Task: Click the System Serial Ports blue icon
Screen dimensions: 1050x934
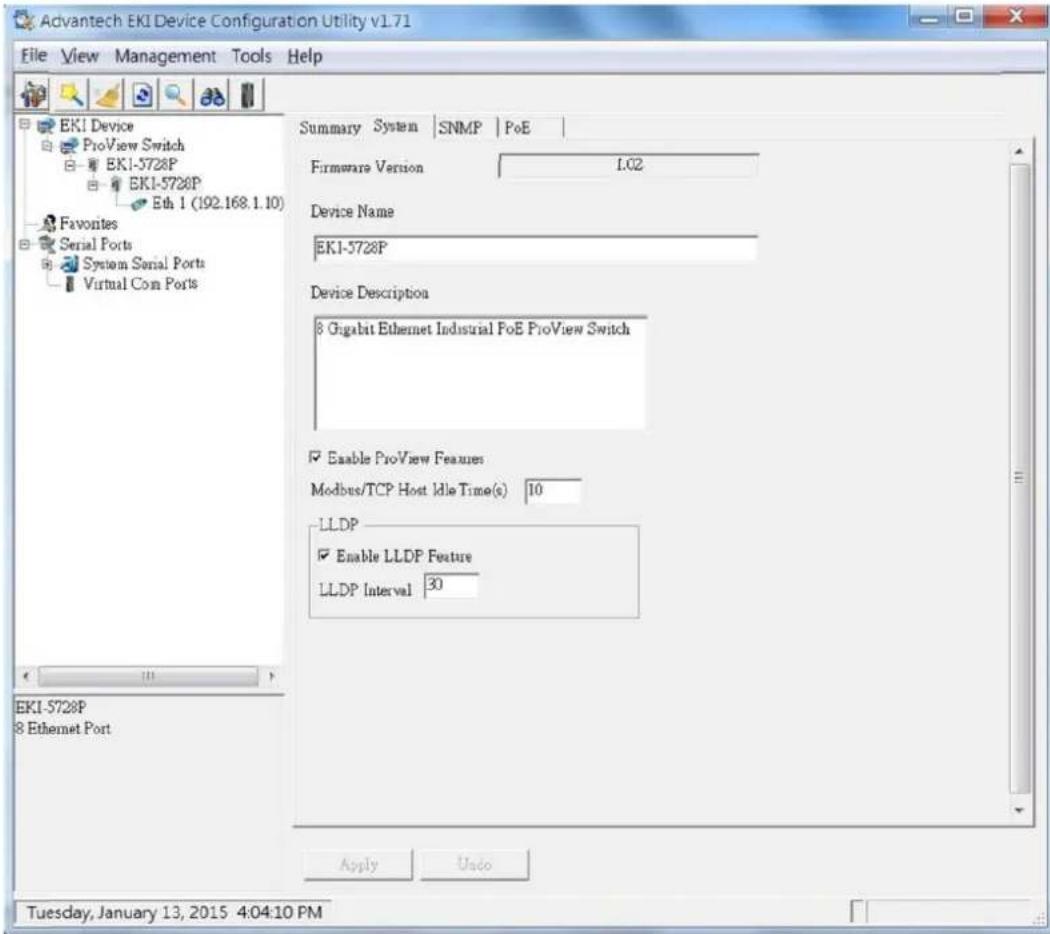Action: click(70, 264)
